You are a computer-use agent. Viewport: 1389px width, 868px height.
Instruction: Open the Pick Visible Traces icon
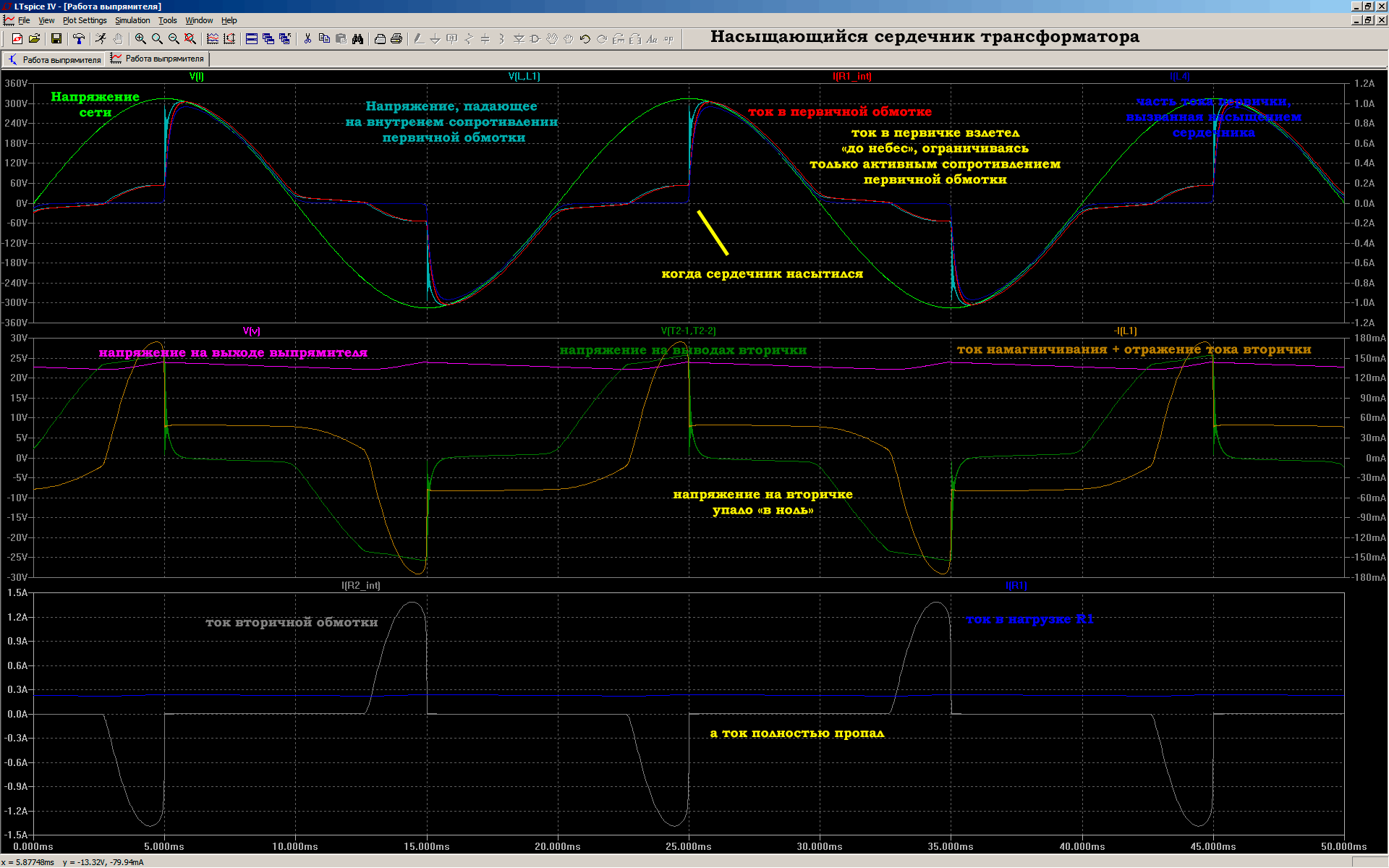[x=213, y=39]
